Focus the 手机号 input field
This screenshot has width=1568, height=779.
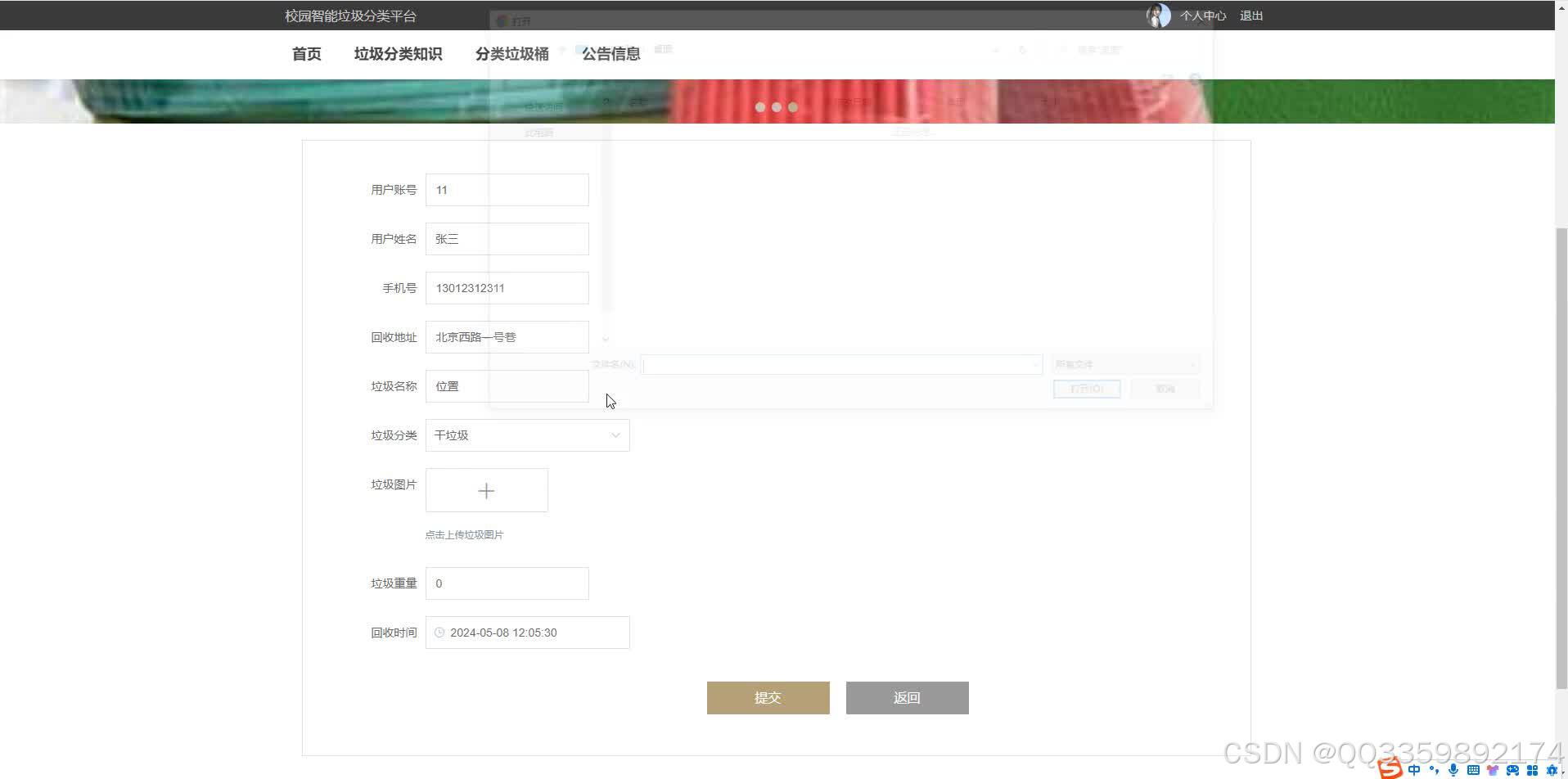pyautogui.click(x=507, y=288)
